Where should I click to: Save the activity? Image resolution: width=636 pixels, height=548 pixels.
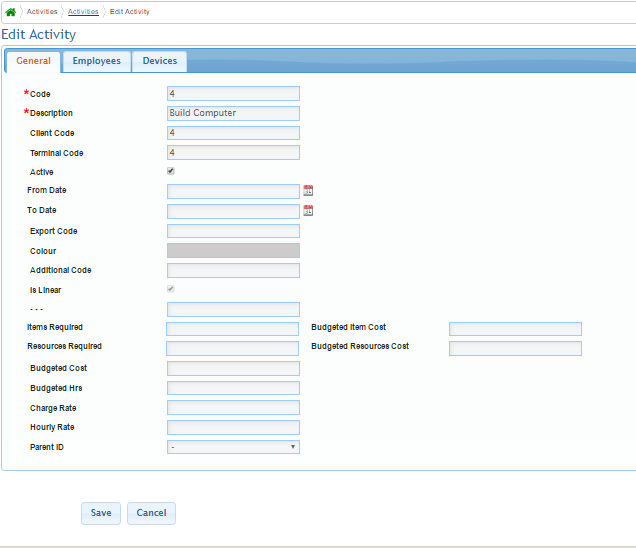[101, 513]
